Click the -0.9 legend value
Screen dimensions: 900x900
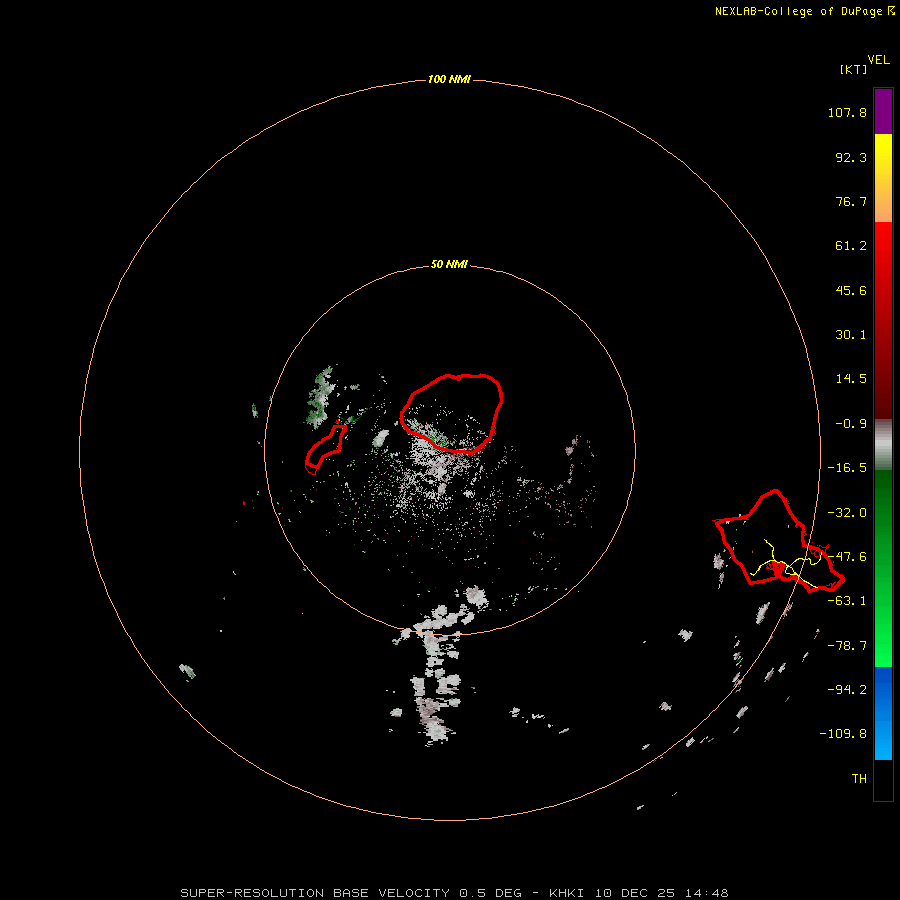tap(851, 424)
